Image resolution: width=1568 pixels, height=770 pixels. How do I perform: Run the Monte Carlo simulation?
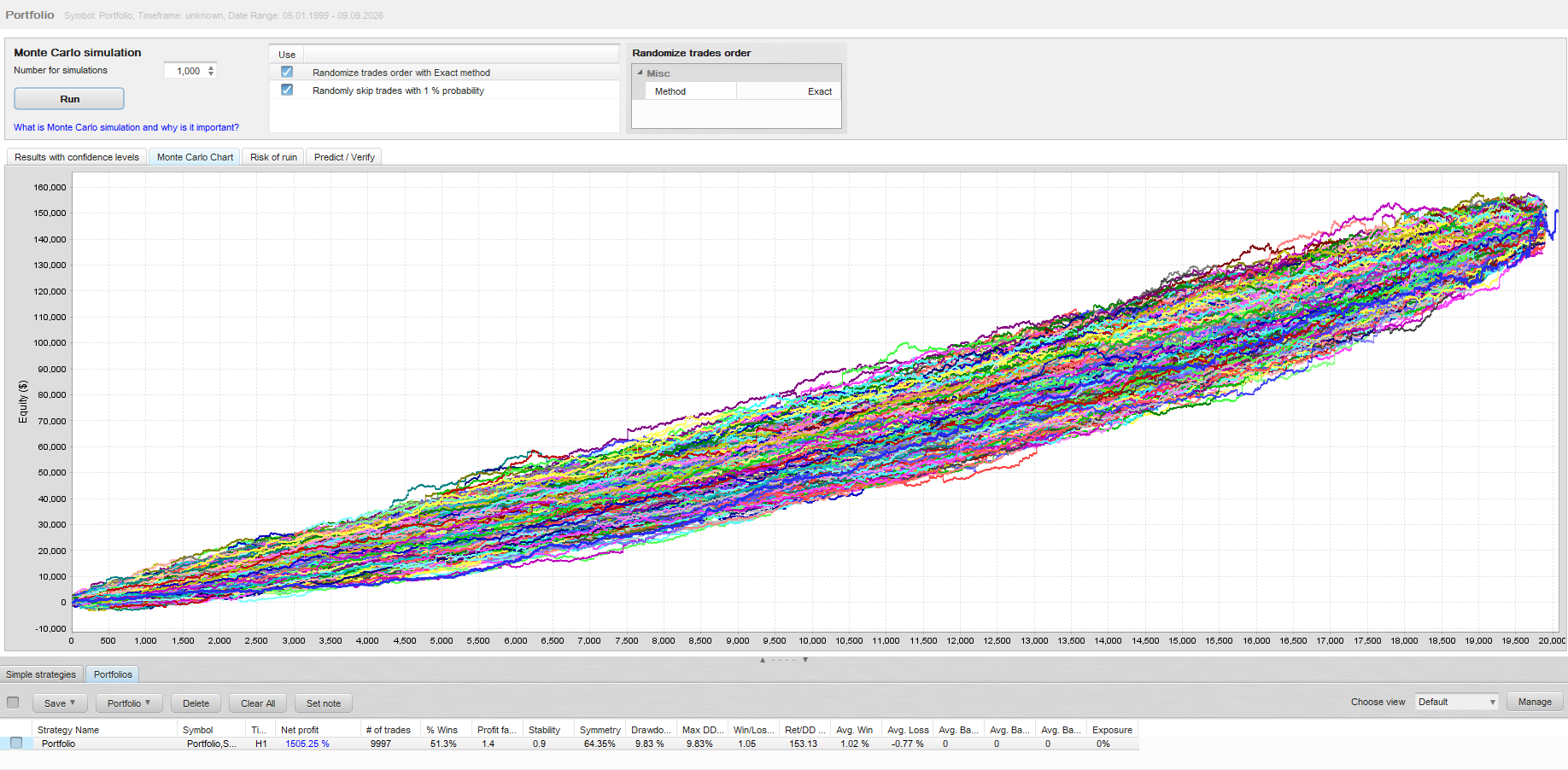click(x=69, y=99)
